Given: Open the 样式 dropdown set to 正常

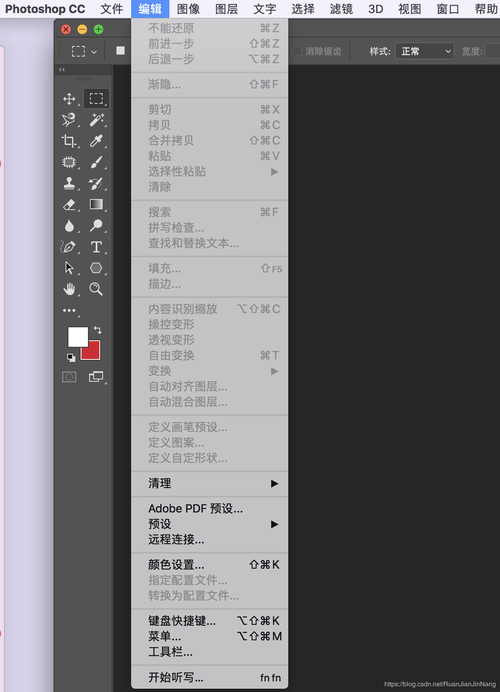Looking at the screenshot, I should 425,52.
